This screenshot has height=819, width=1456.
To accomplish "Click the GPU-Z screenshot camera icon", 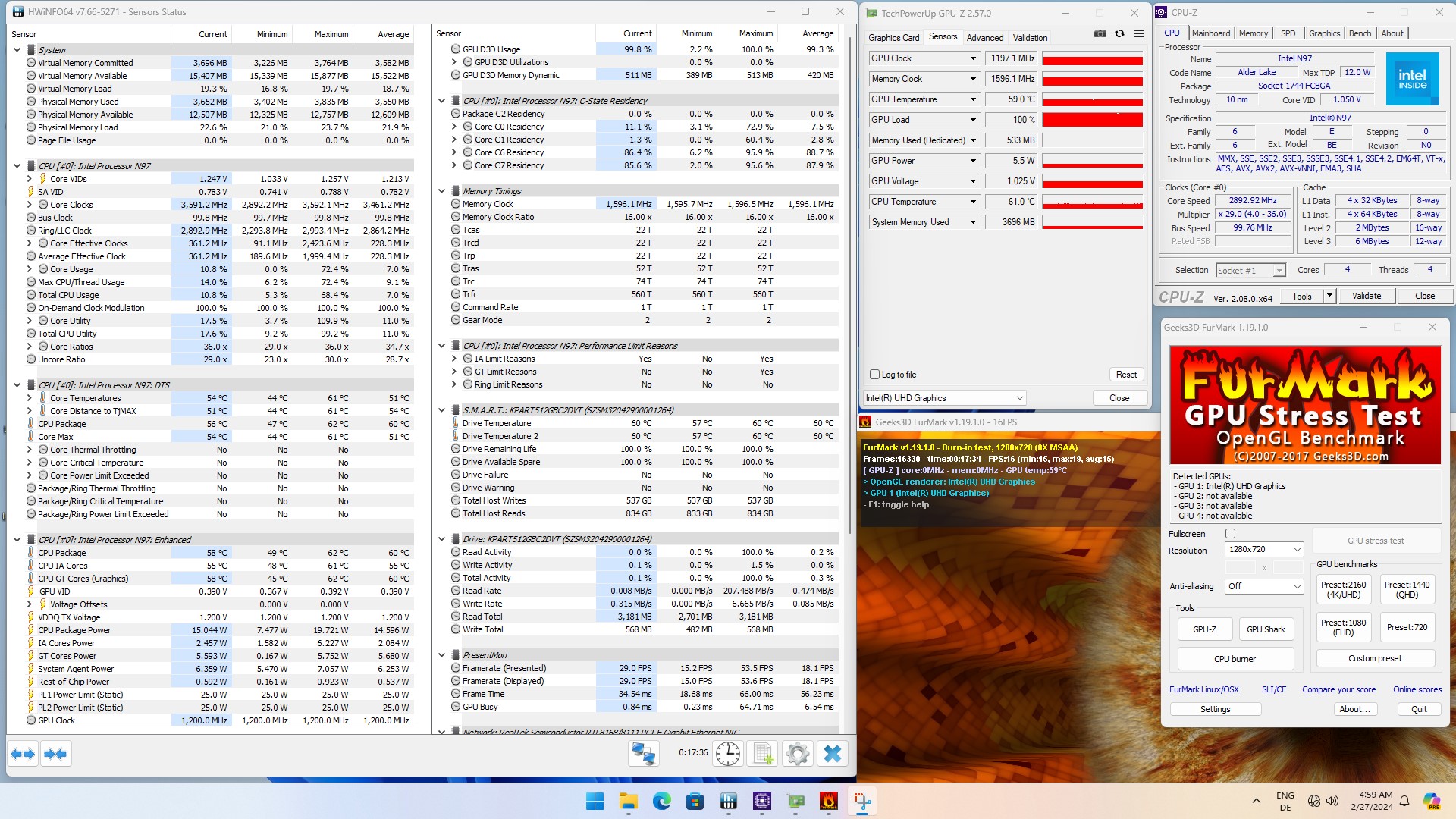I will 1100,34.
